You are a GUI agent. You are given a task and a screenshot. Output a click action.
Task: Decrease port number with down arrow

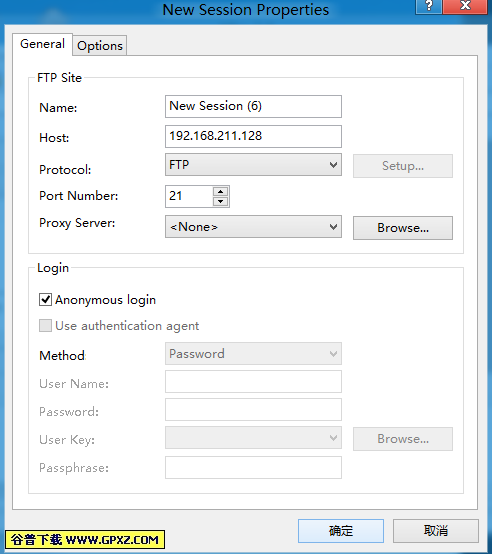tap(221, 201)
